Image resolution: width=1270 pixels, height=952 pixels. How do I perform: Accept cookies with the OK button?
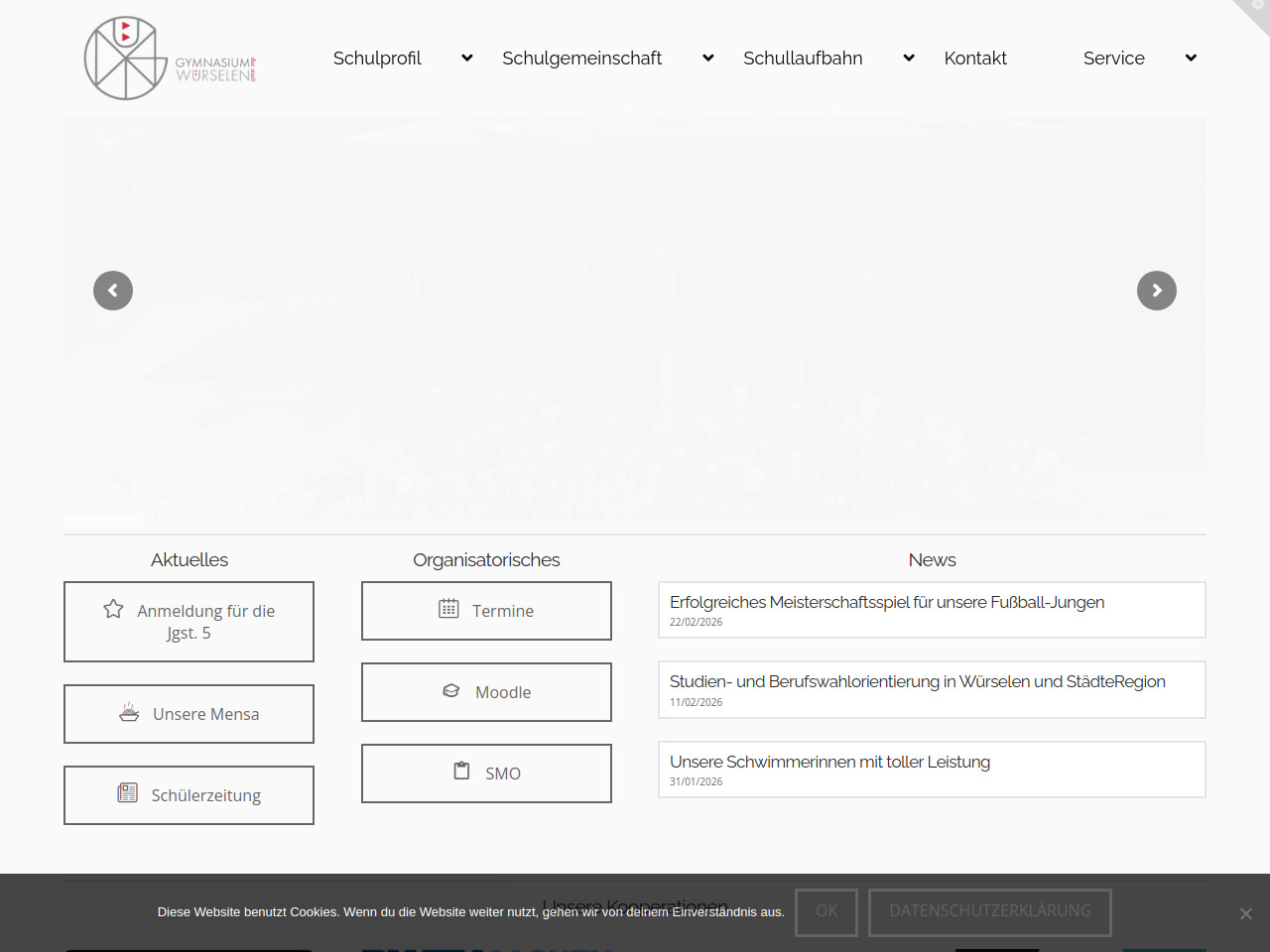[x=826, y=911]
